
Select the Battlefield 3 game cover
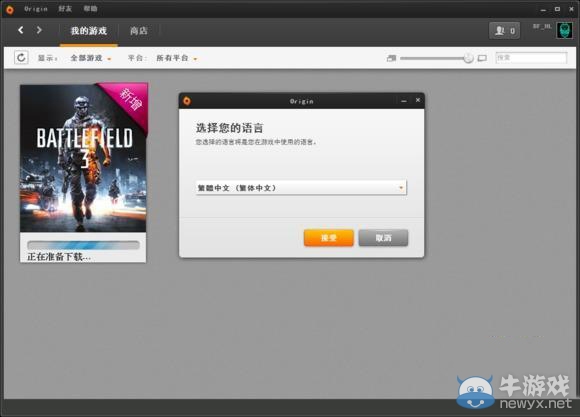point(83,158)
